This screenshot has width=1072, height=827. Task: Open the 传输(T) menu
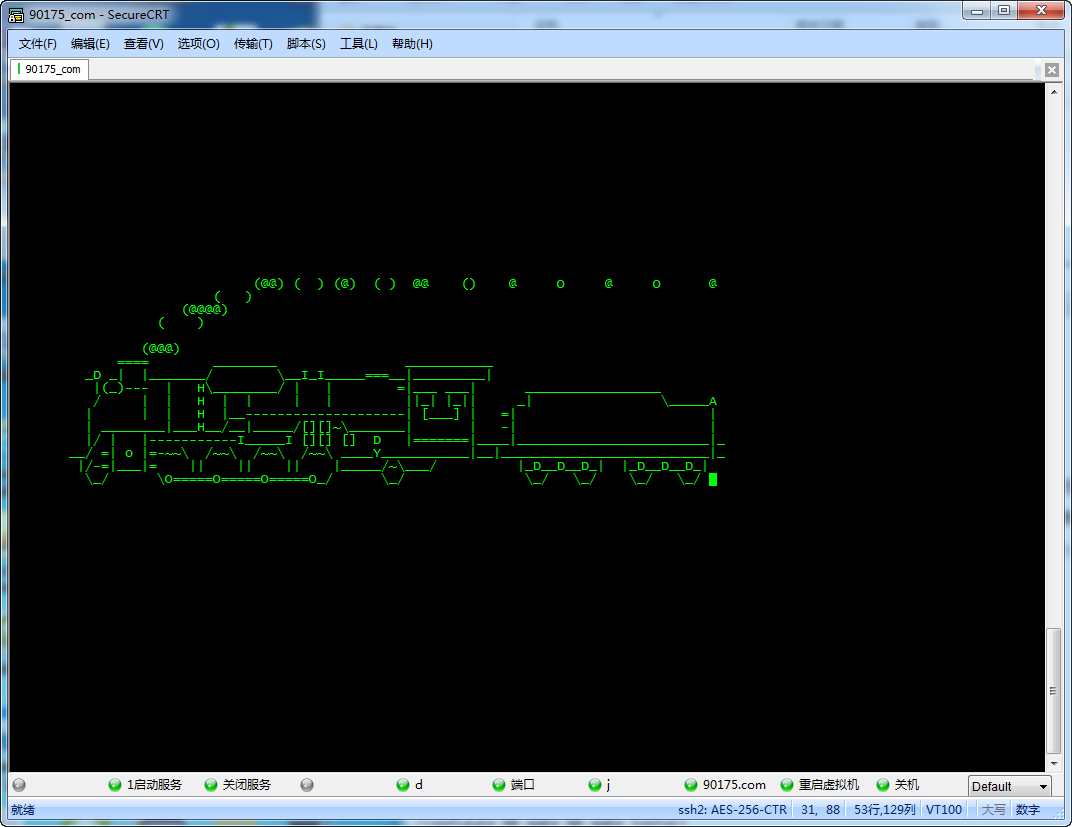pos(253,44)
